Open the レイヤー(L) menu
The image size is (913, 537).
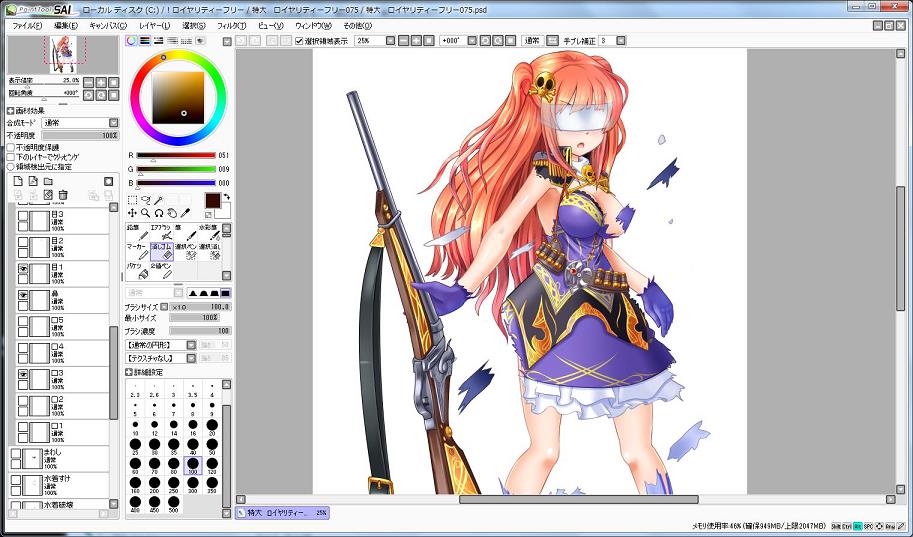tap(154, 25)
